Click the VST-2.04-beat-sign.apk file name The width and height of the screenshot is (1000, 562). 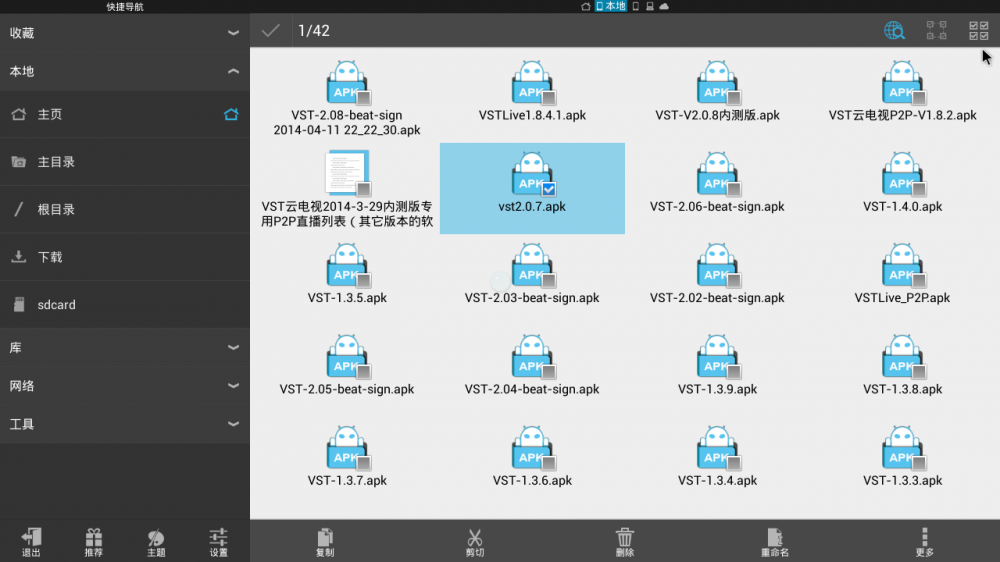click(x=532, y=389)
